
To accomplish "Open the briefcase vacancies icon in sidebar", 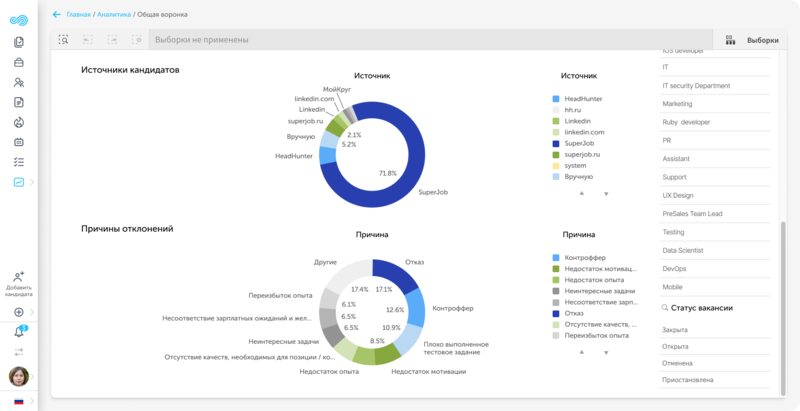I will (x=19, y=62).
